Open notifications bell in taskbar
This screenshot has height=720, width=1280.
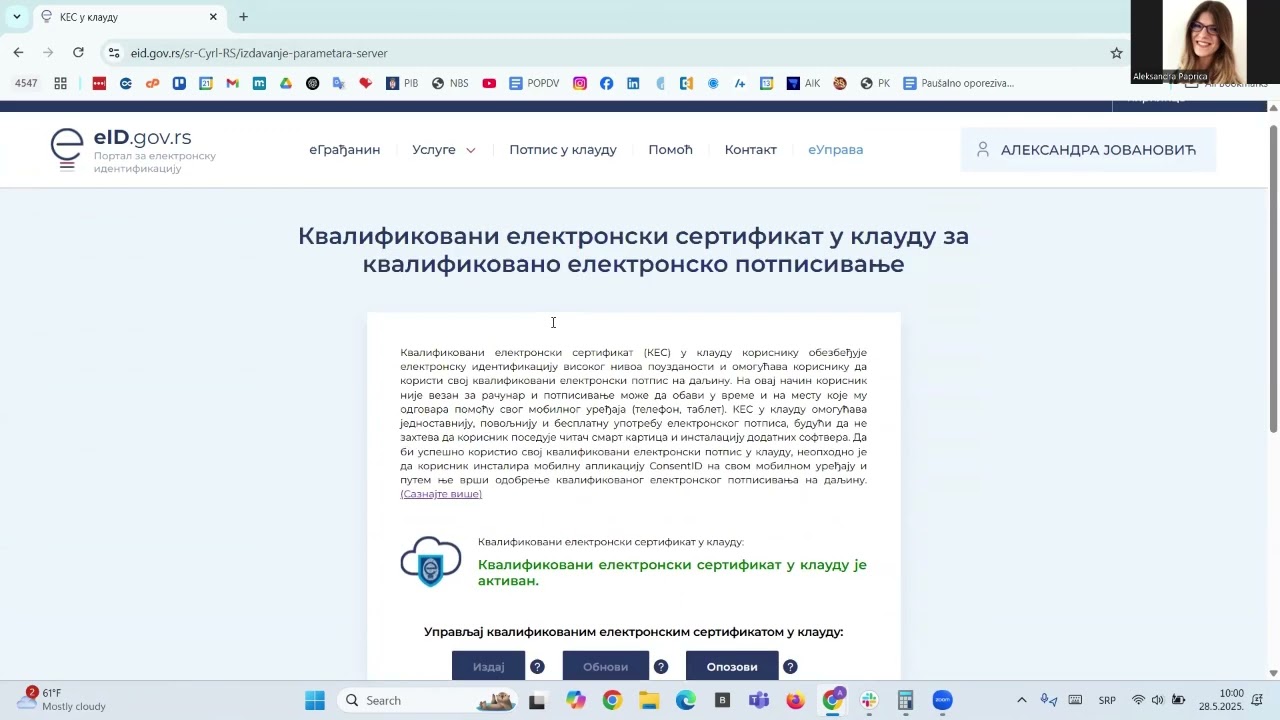click(1258, 700)
